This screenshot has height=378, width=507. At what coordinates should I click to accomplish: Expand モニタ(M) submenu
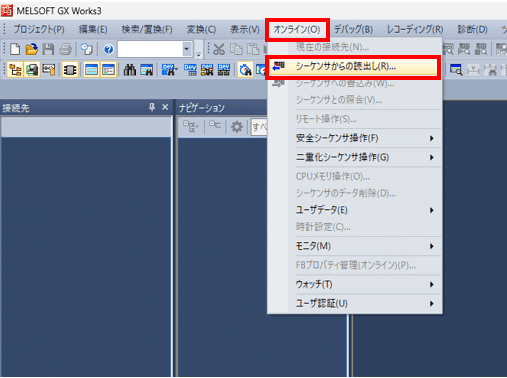tap(355, 246)
